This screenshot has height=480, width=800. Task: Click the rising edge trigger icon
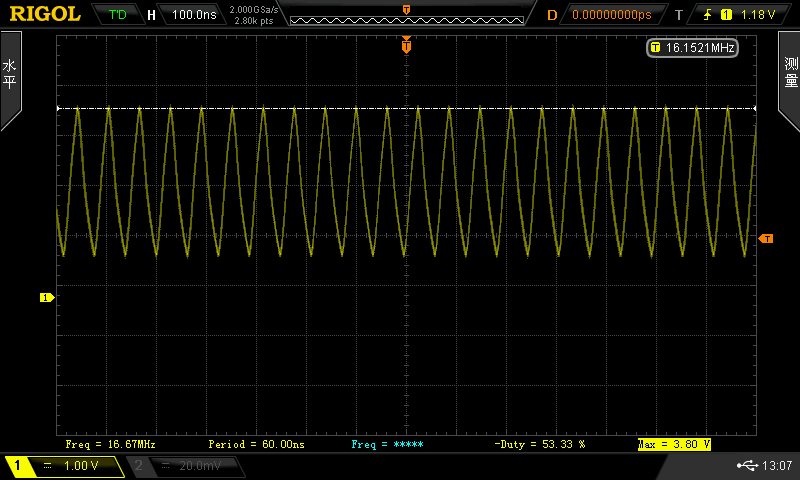point(708,14)
